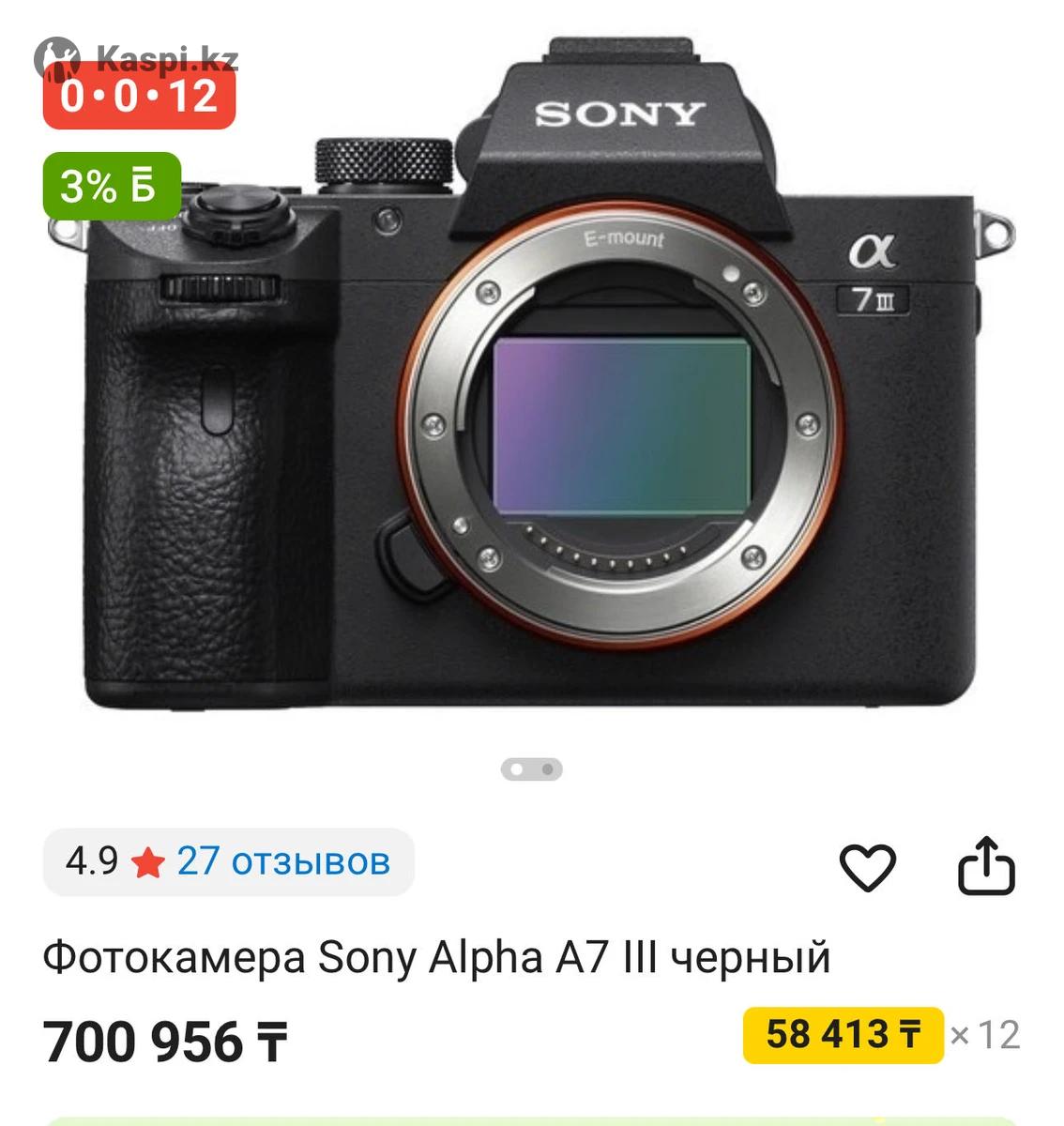Tap the 700 956 ₸ price

pyautogui.click(x=166, y=1042)
